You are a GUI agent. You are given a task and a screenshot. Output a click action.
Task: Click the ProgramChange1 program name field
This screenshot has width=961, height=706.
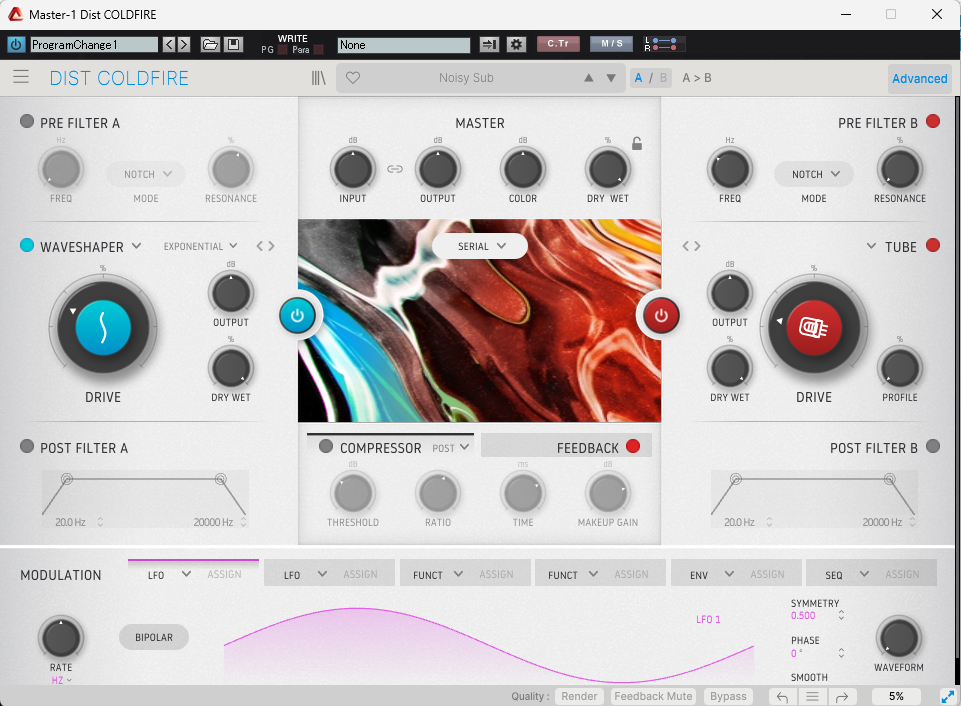tap(94, 44)
